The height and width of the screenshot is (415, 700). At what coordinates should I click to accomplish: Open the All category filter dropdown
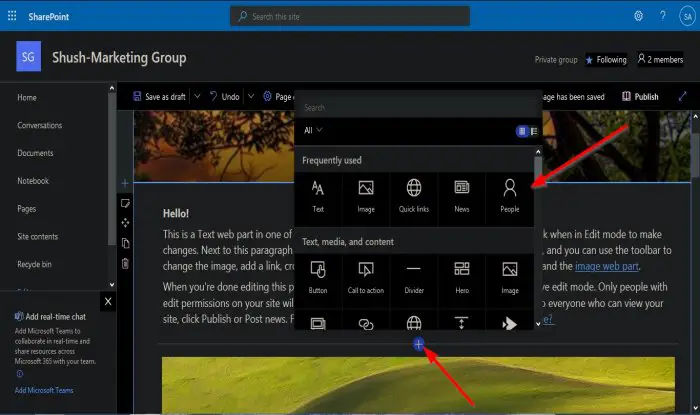pos(313,130)
